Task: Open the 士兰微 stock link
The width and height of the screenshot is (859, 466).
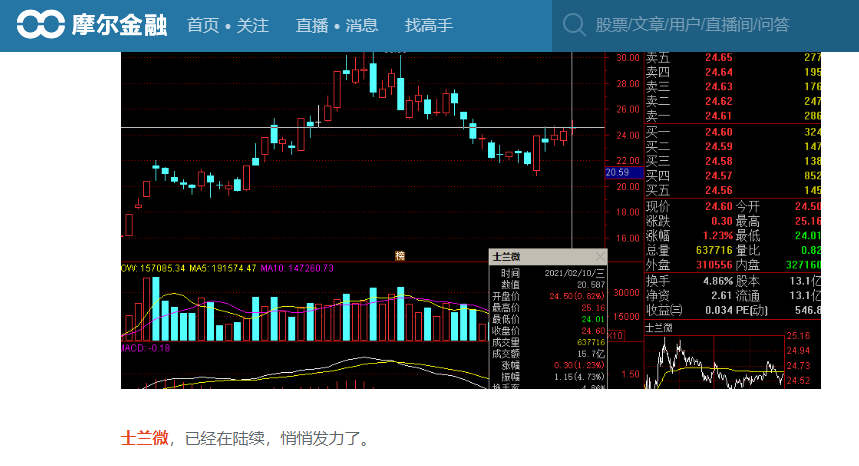Action: tap(144, 438)
